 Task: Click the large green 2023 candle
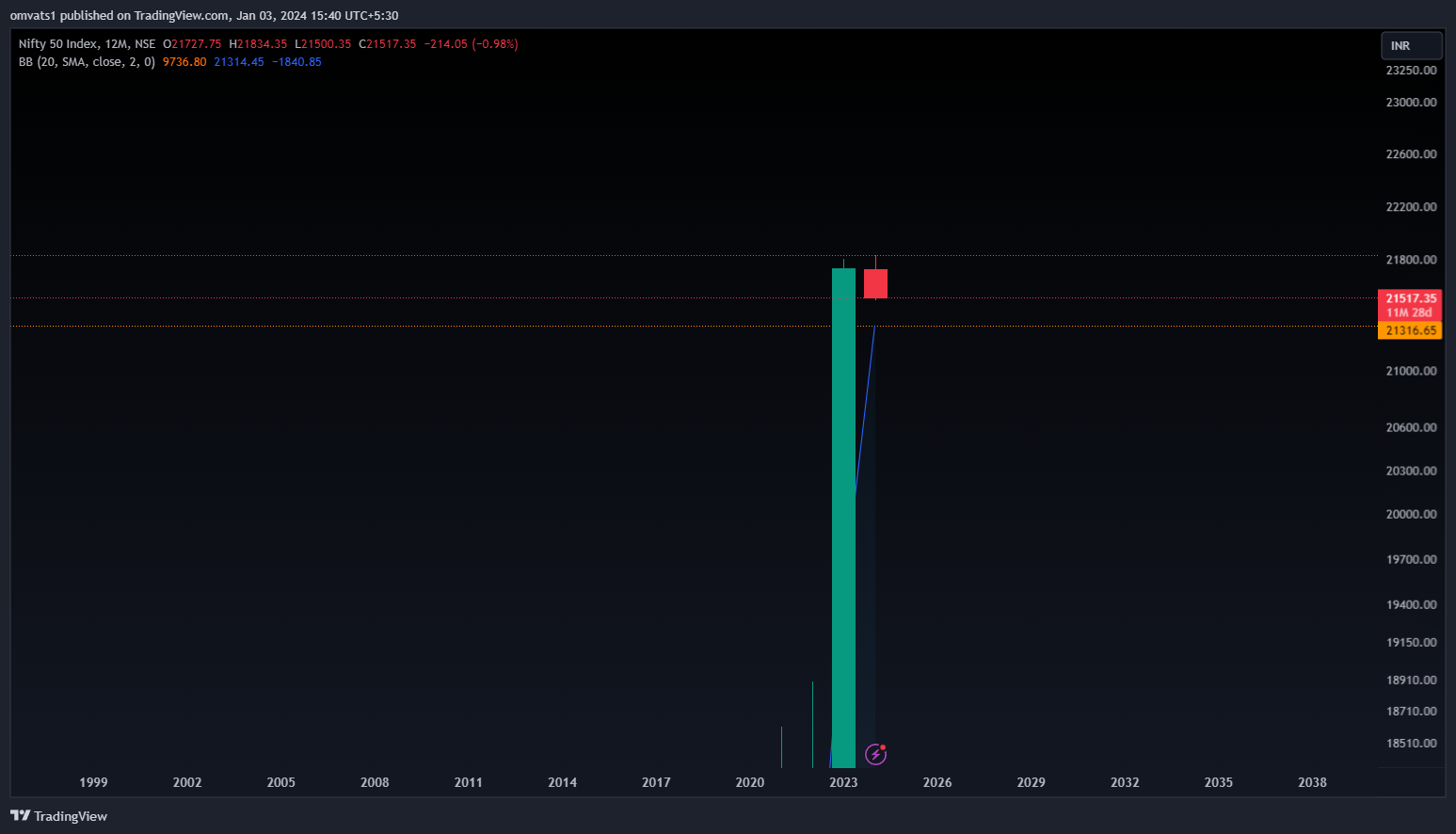[843, 518]
